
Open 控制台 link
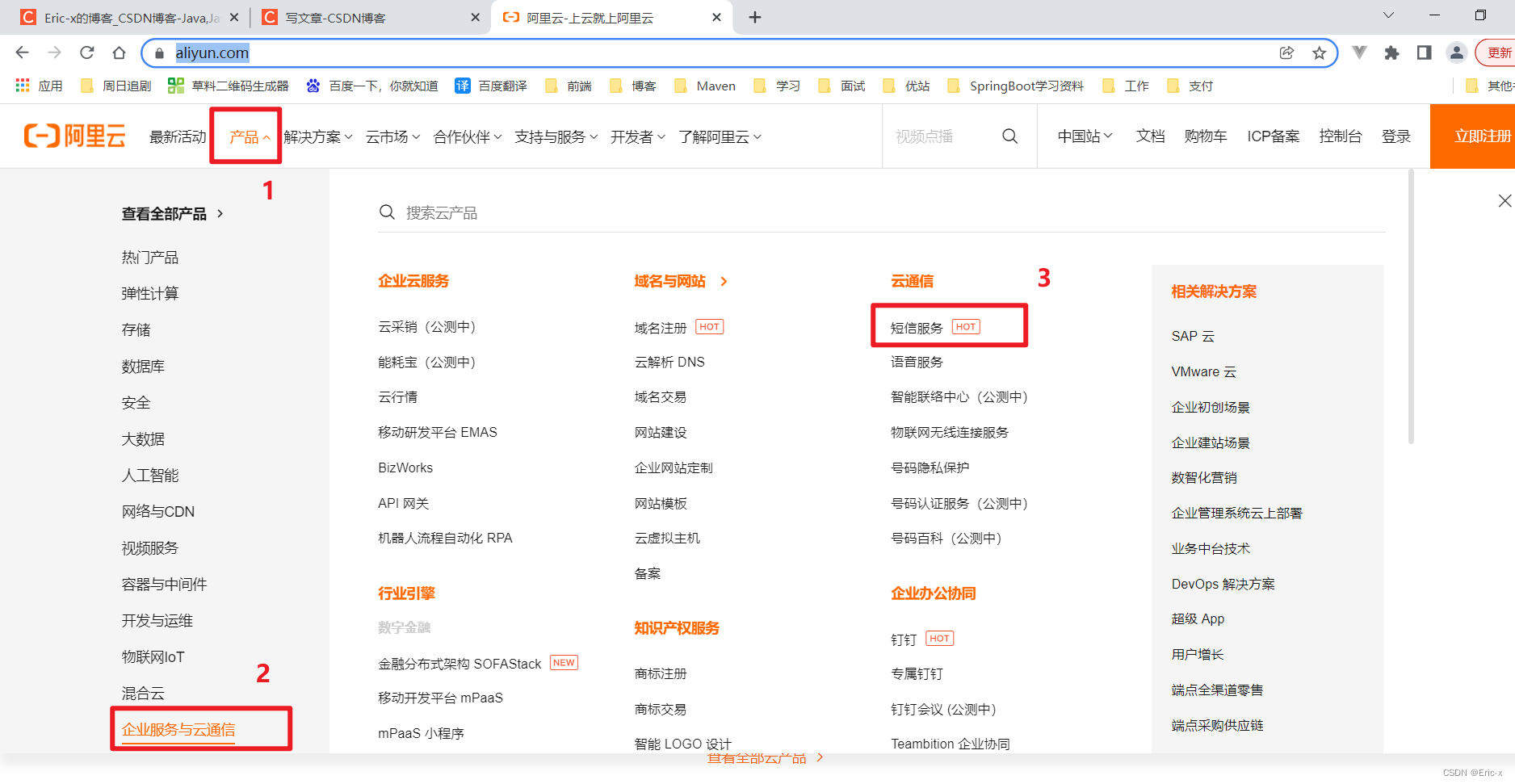pyautogui.click(x=1341, y=136)
